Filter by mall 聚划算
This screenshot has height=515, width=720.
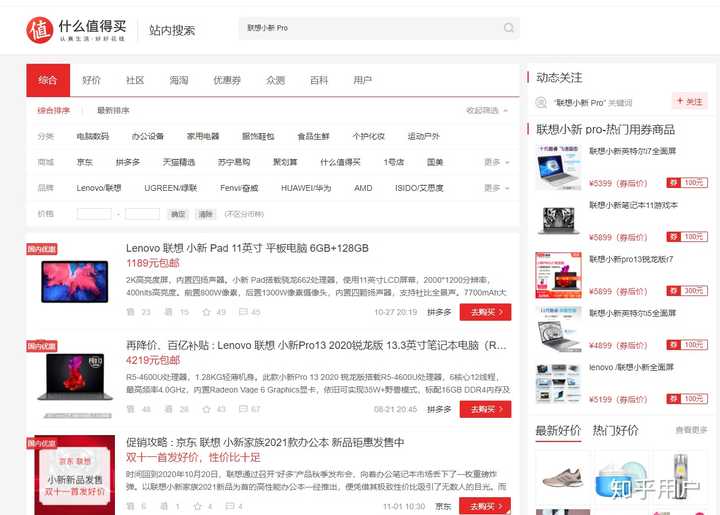tap(285, 162)
